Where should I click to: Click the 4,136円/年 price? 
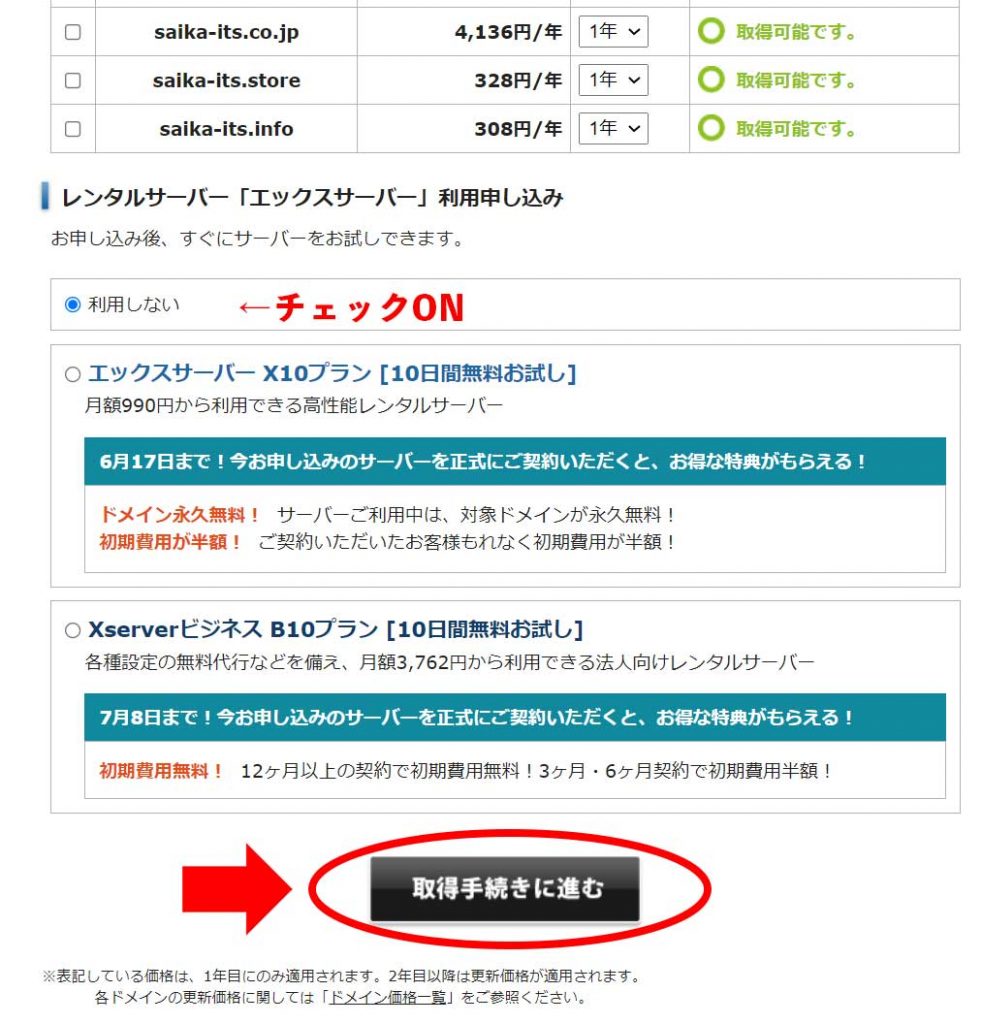tap(509, 32)
